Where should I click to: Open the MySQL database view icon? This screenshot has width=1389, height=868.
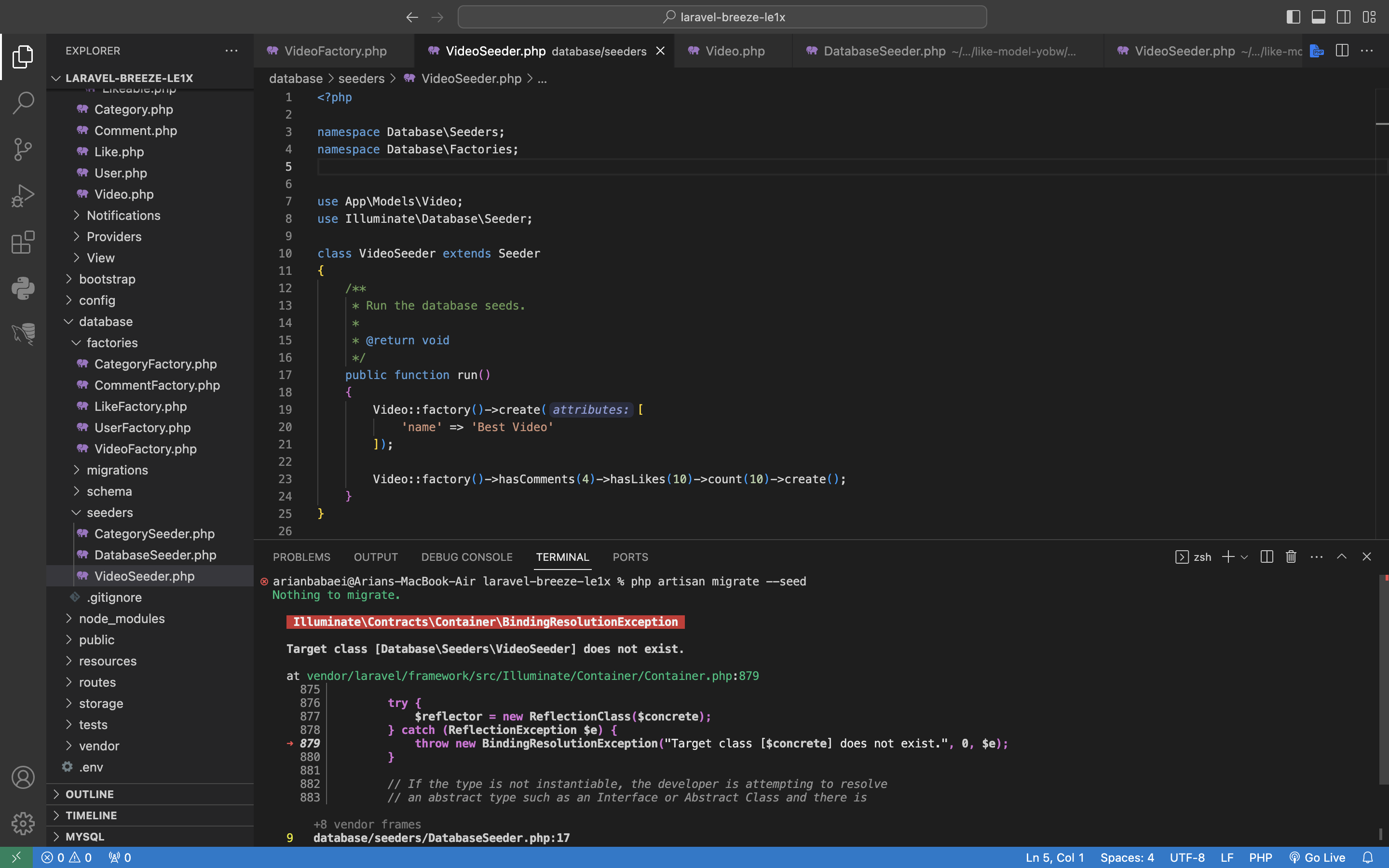click(x=23, y=334)
